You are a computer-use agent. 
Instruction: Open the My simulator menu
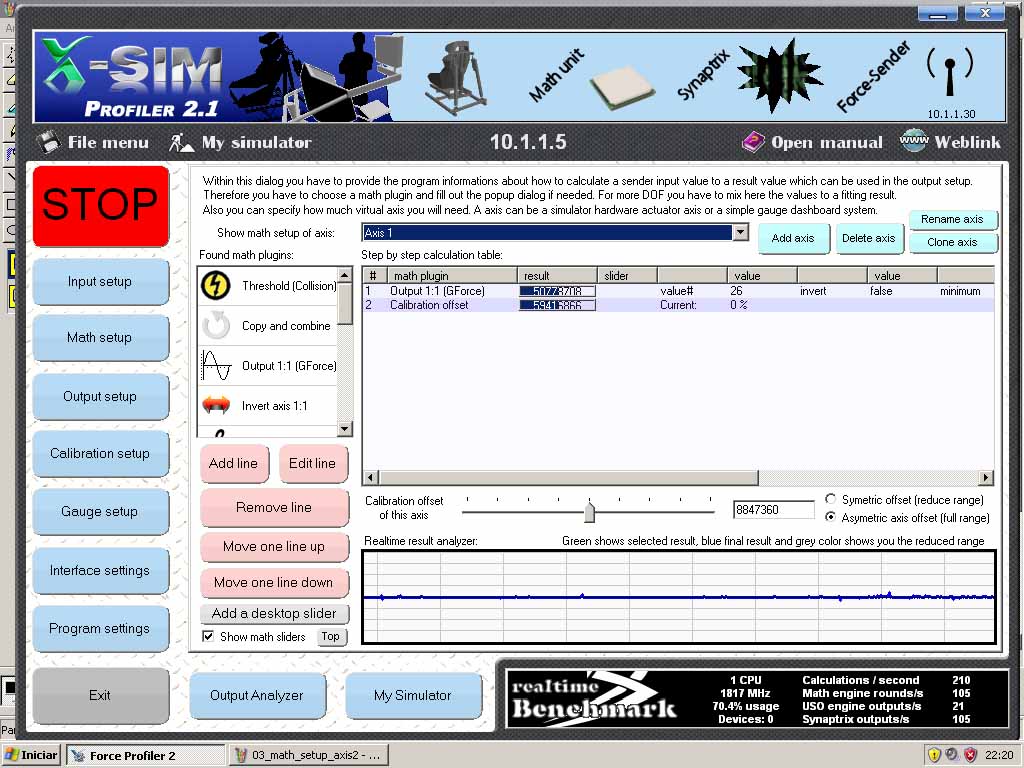[242, 142]
